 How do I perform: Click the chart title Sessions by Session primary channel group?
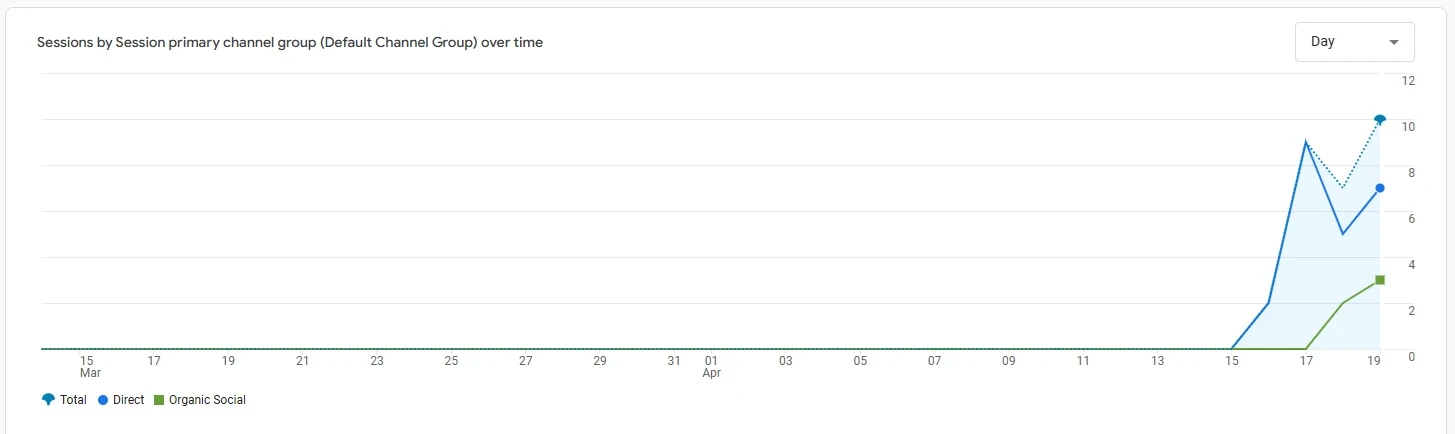pos(290,43)
